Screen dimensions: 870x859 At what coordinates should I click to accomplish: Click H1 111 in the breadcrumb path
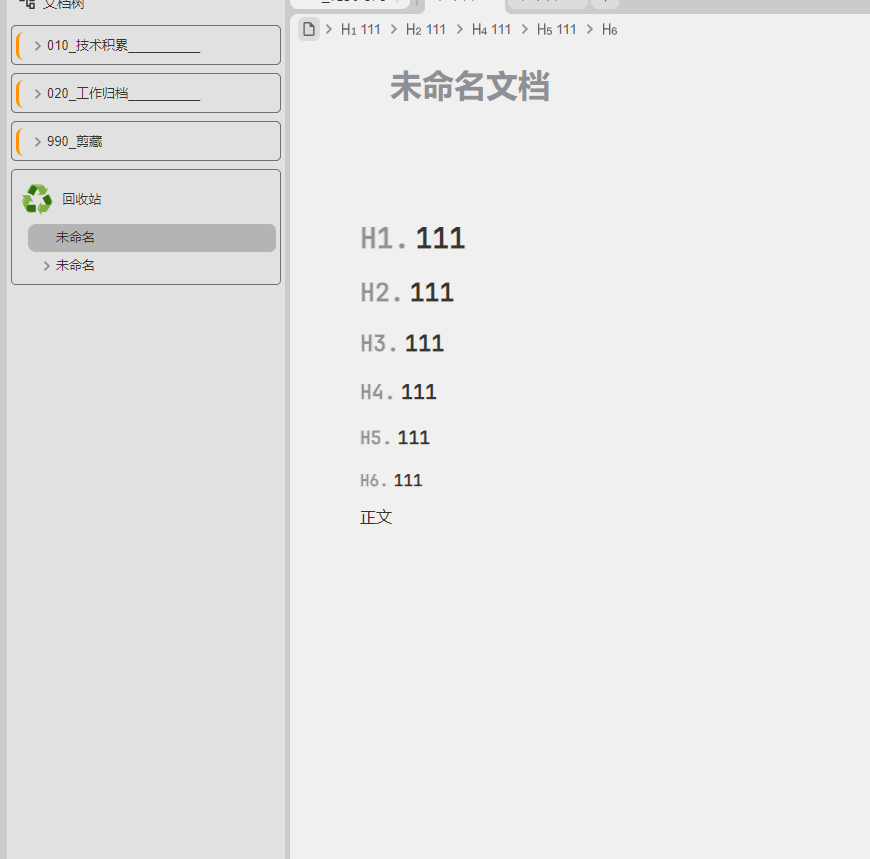pyautogui.click(x=360, y=30)
